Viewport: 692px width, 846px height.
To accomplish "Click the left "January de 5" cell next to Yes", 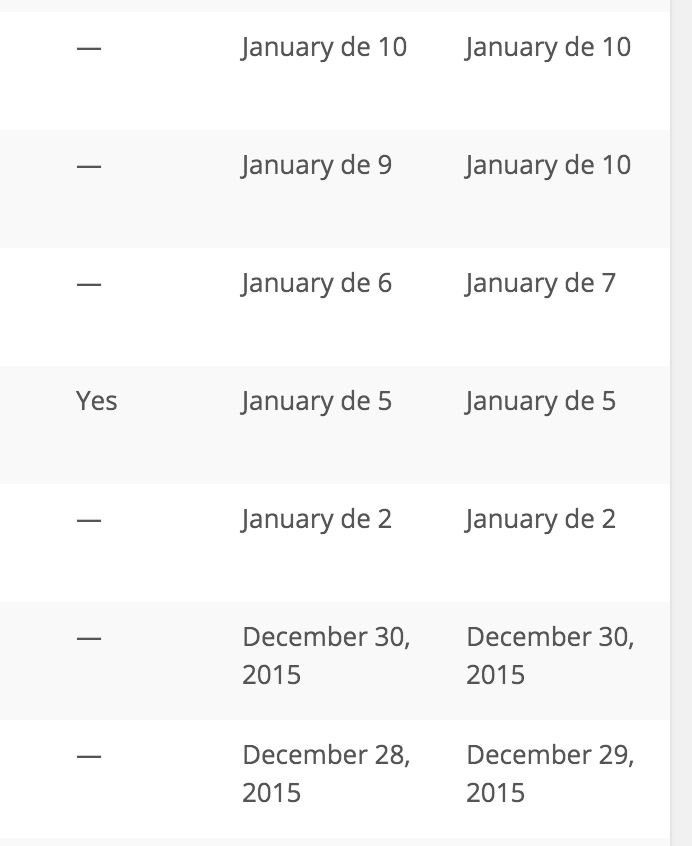I will 316,401.
